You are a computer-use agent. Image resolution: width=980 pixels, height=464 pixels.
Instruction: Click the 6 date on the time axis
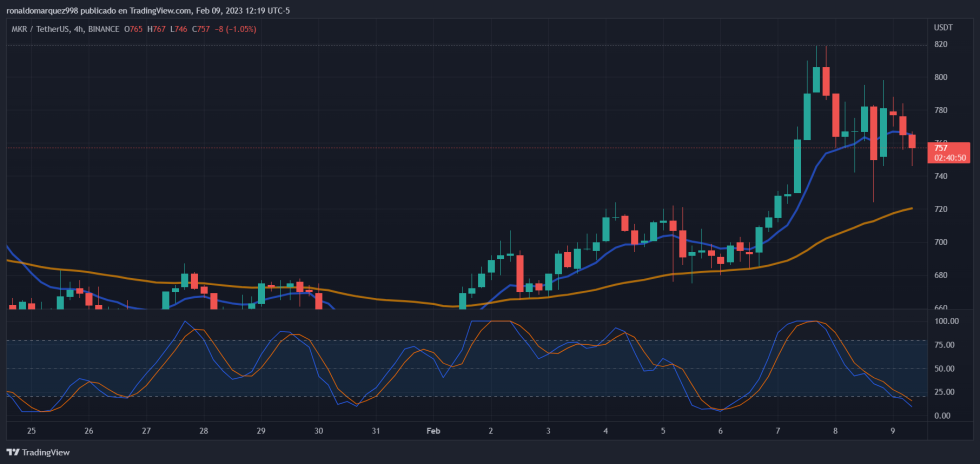[720, 431]
